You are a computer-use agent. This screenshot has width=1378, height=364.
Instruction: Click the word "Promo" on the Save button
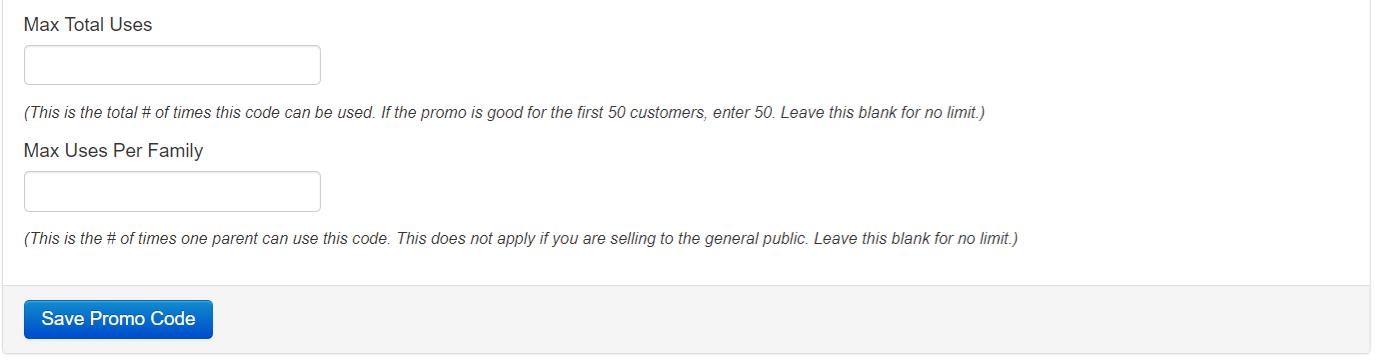pyautogui.click(x=117, y=319)
